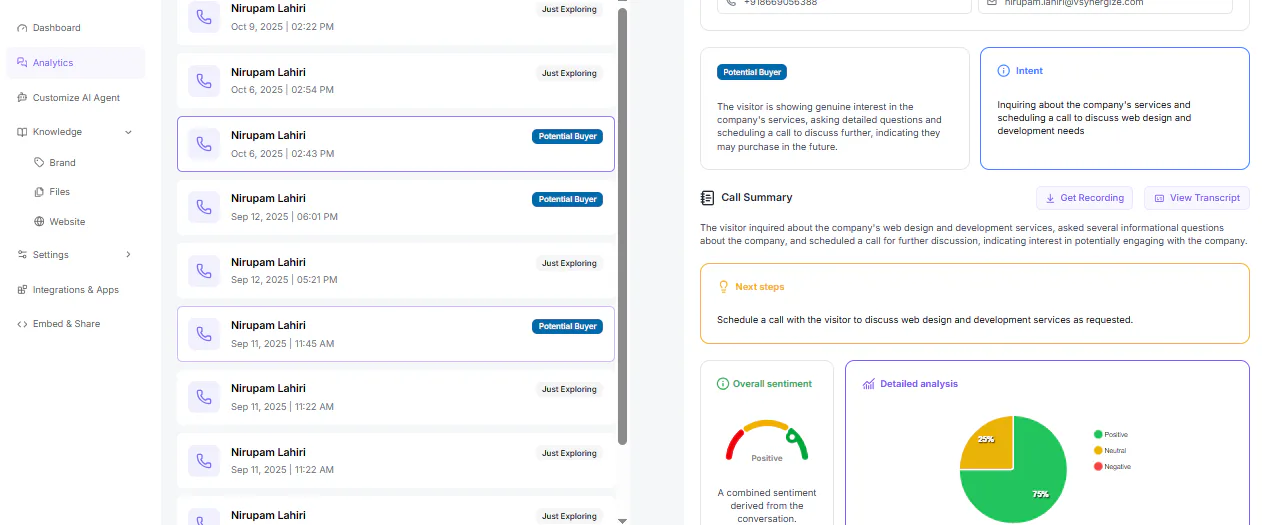Click 'Oct 6, 2025 | 02:54 PM' date text

point(282,90)
